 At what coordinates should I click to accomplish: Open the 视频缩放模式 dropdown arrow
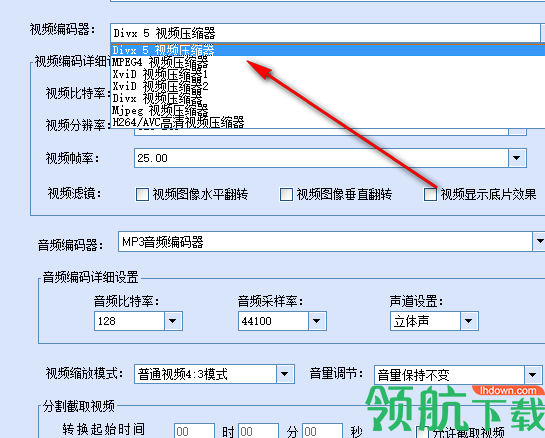tap(285, 374)
